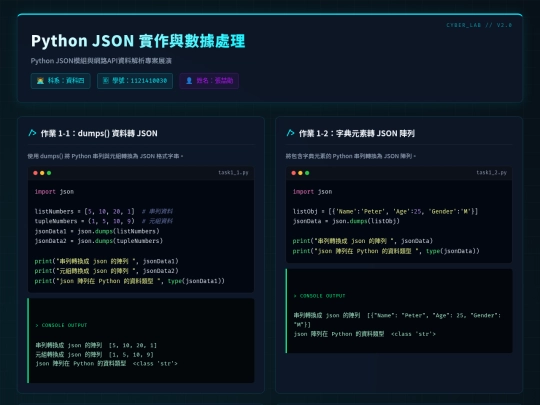This screenshot has width=540, height=405.
Task: Click the jsonData1 = json.dumps(listNumbers) line
Action: coord(97,231)
